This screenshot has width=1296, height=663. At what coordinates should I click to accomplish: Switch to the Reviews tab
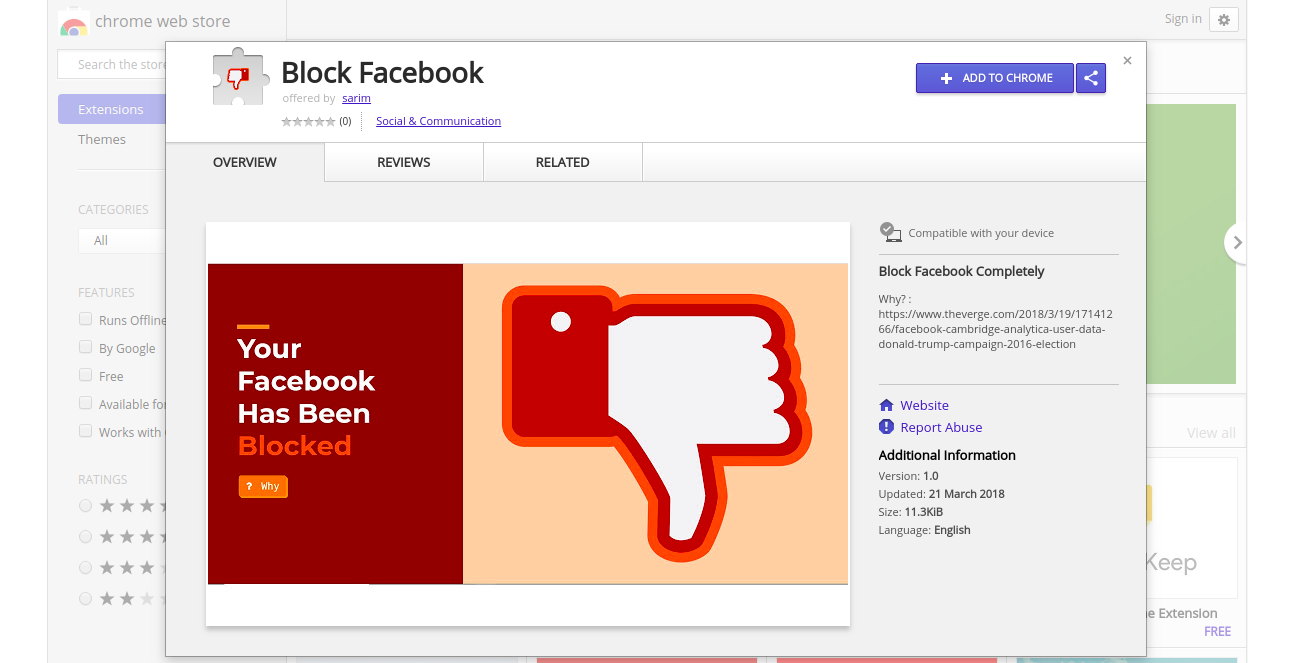(404, 162)
